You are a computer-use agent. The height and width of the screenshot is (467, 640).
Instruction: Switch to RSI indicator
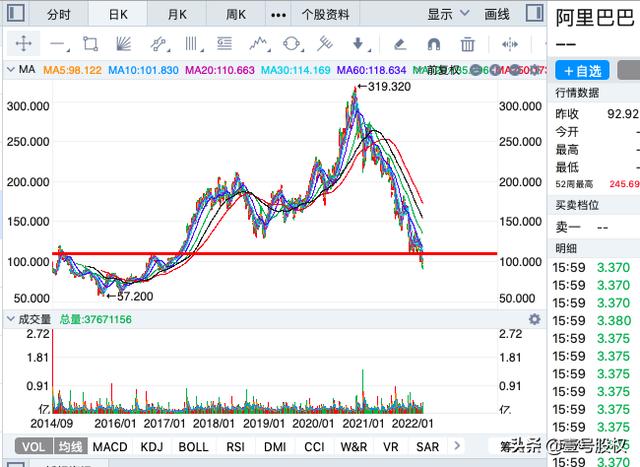point(236,447)
